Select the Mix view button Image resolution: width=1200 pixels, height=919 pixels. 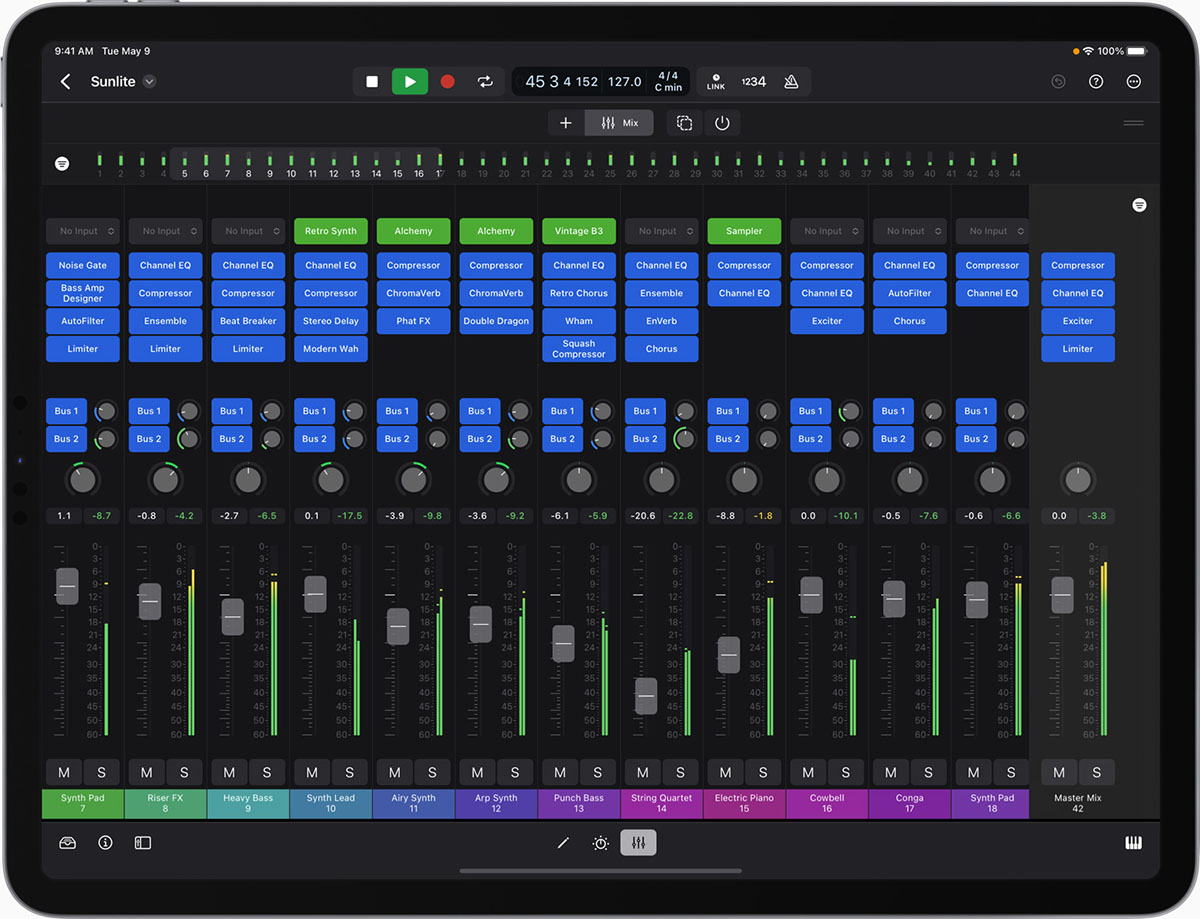tap(619, 123)
